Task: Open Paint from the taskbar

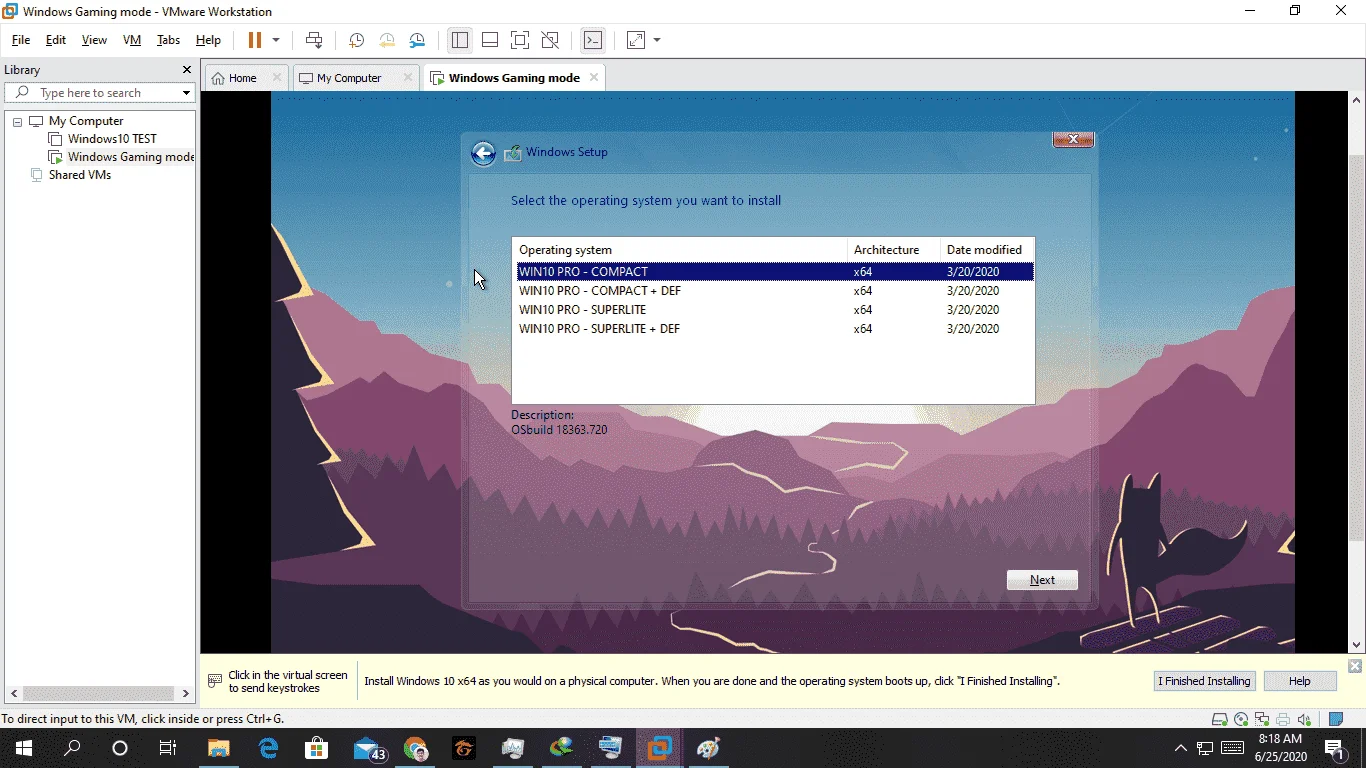Action: tap(708, 748)
